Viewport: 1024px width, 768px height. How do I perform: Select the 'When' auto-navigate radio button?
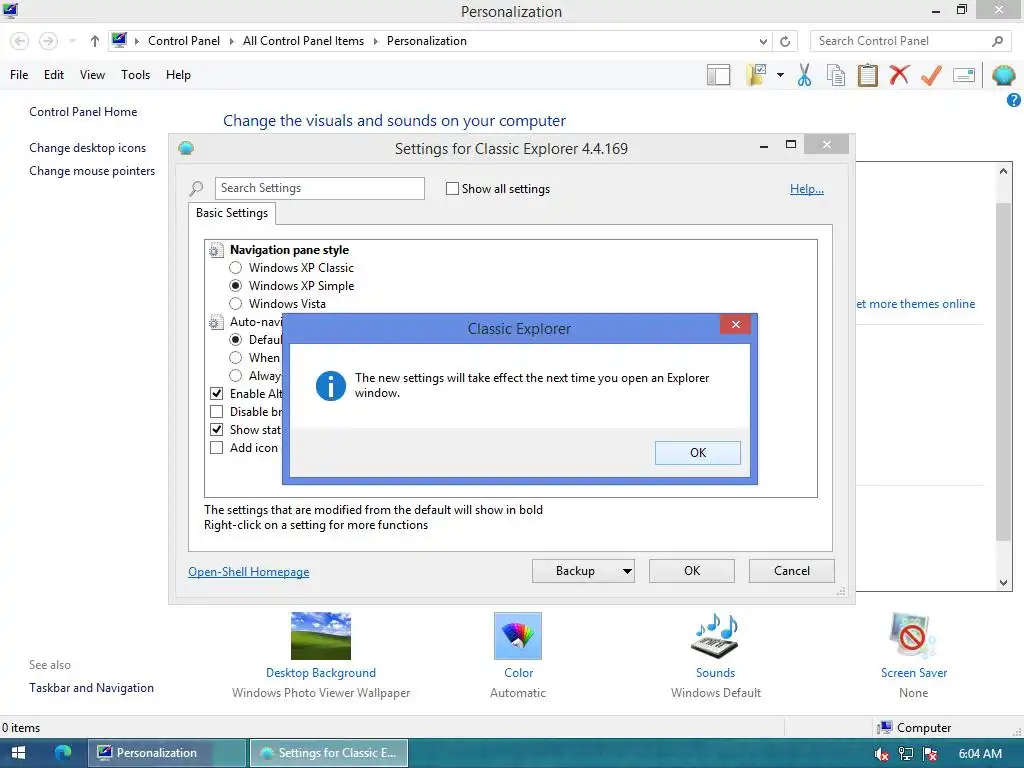click(235, 357)
